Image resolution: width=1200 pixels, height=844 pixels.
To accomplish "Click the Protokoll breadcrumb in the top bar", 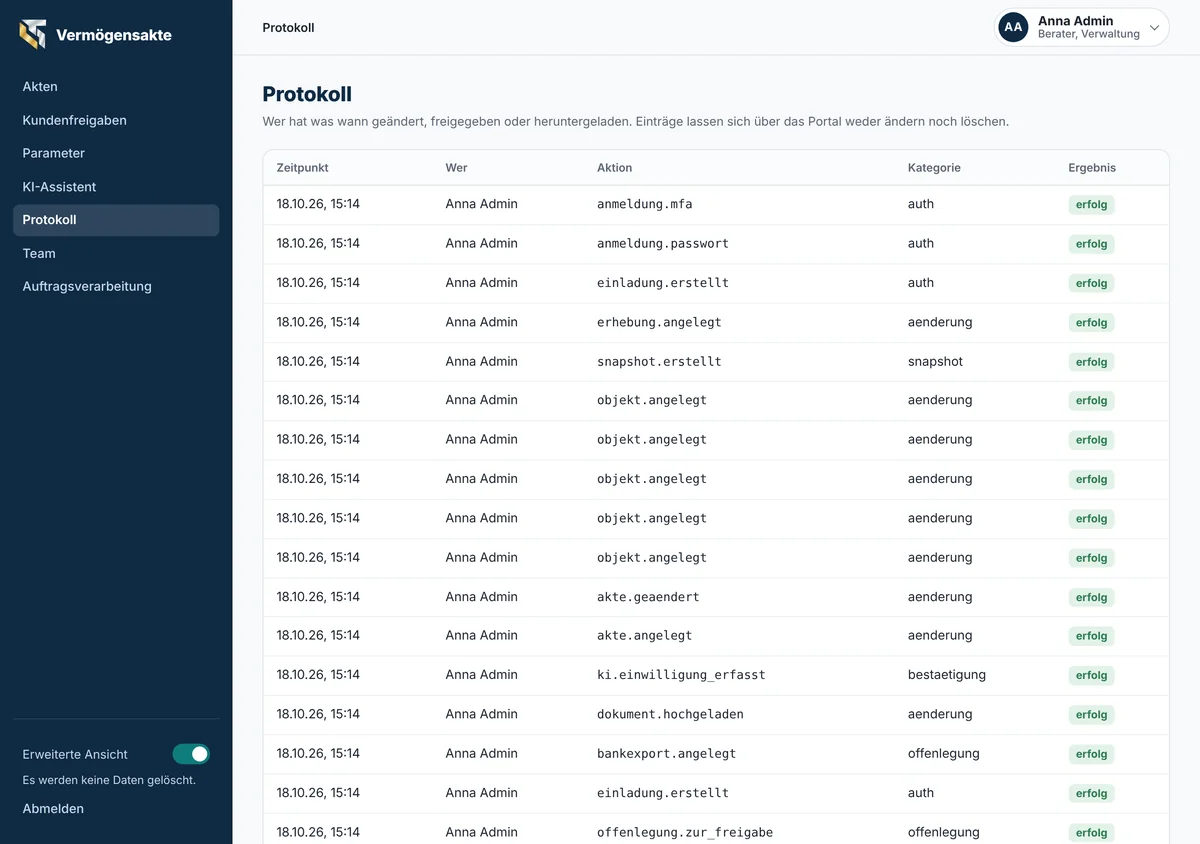I will click(288, 28).
